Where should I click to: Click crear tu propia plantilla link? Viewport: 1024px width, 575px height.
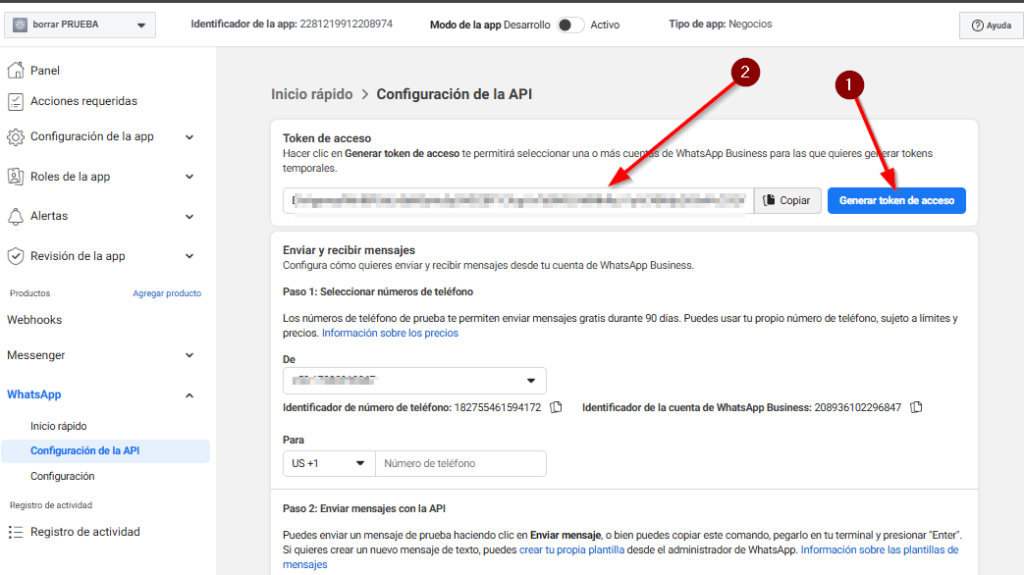point(571,550)
